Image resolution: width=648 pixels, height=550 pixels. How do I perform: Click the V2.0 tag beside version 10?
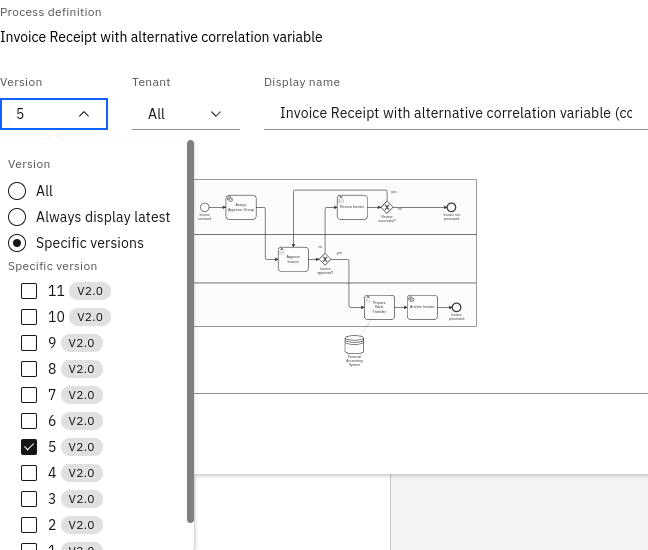tap(90, 317)
